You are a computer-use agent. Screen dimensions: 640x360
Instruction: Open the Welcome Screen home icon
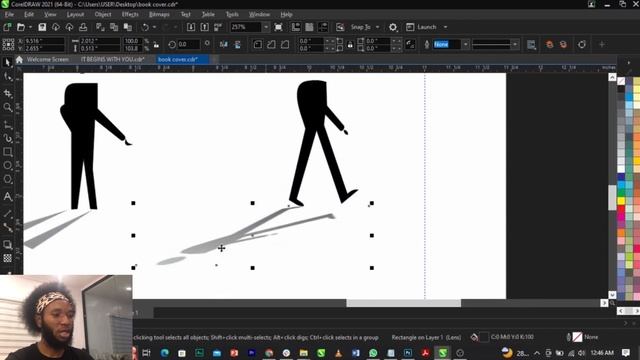tap(19, 60)
